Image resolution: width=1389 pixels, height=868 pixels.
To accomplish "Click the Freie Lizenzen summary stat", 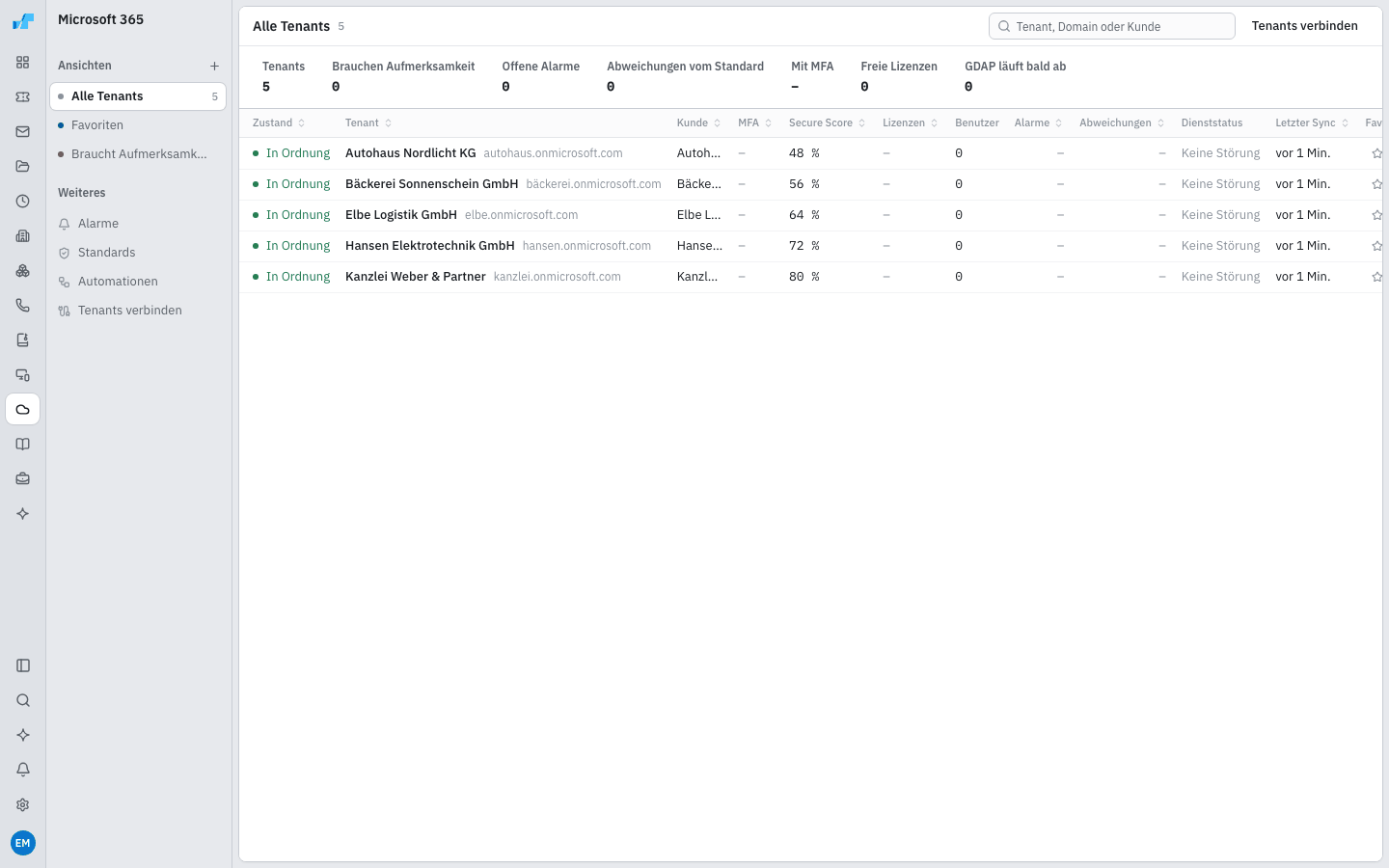I will (x=899, y=77).
